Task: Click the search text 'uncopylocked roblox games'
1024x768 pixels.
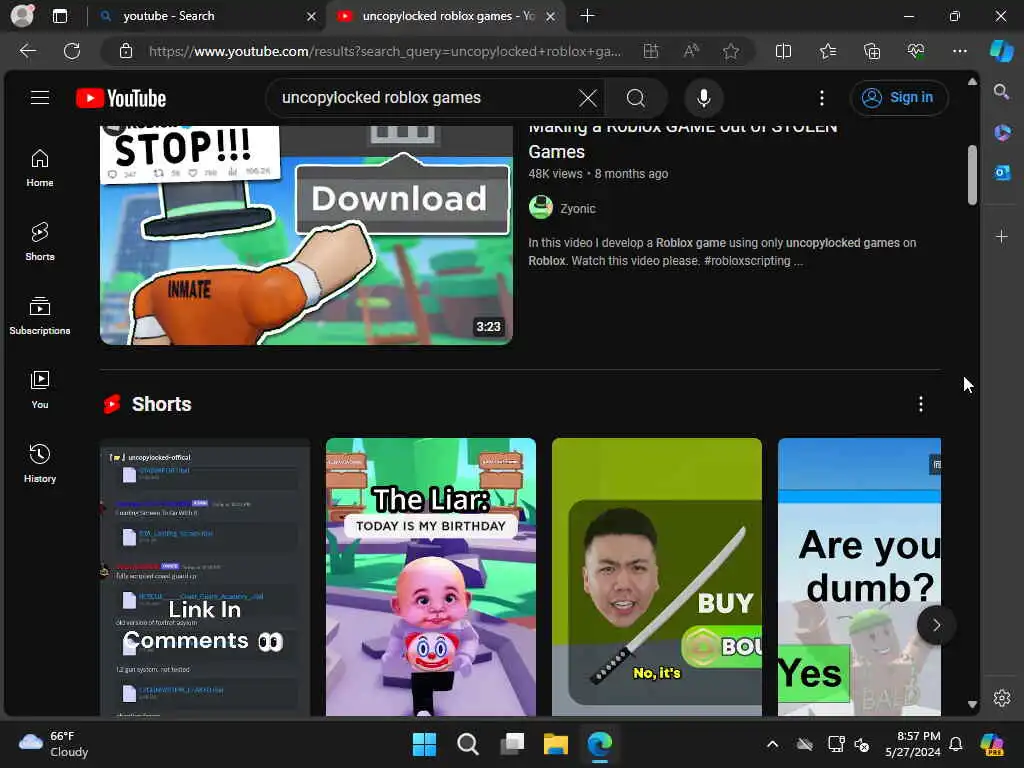Action: [381, 98]
